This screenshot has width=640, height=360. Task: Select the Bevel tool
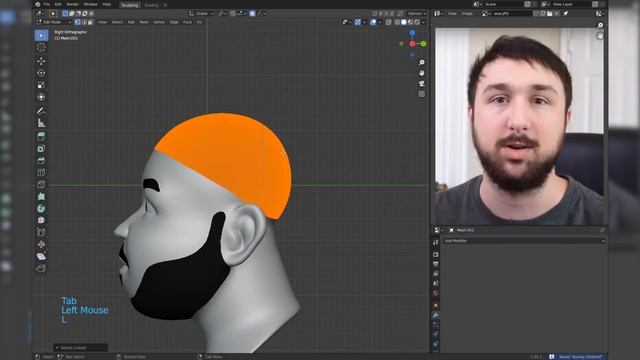pos(41,161)
